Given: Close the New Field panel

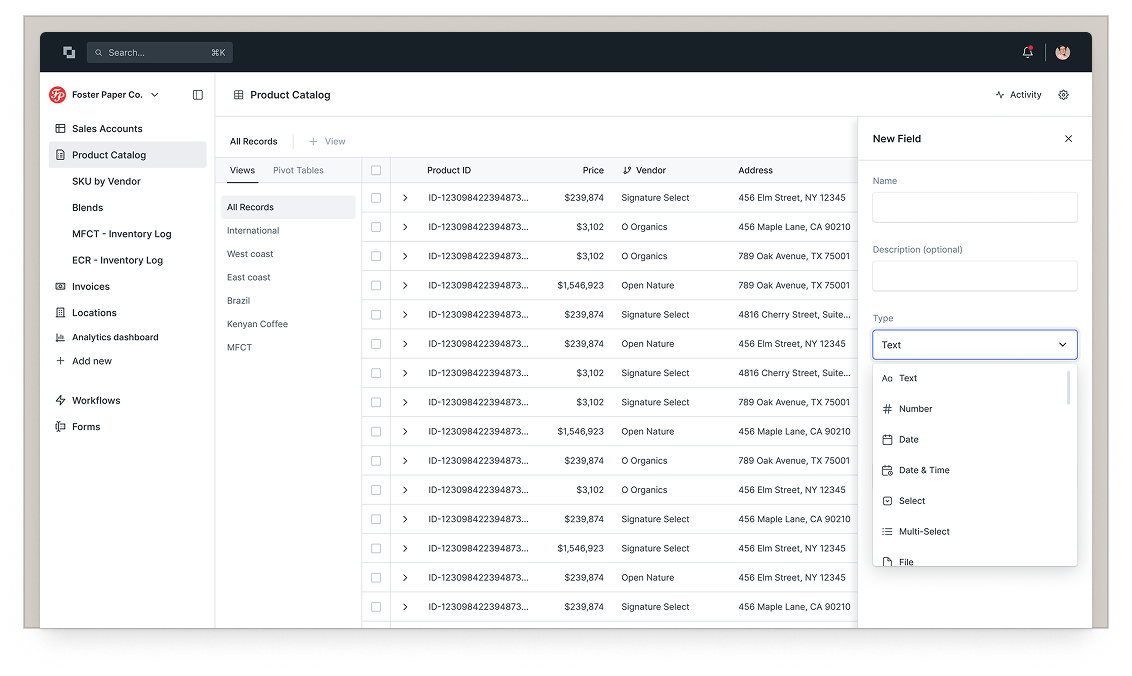Looking at the screenshot, I should [x=1068, y=139].
